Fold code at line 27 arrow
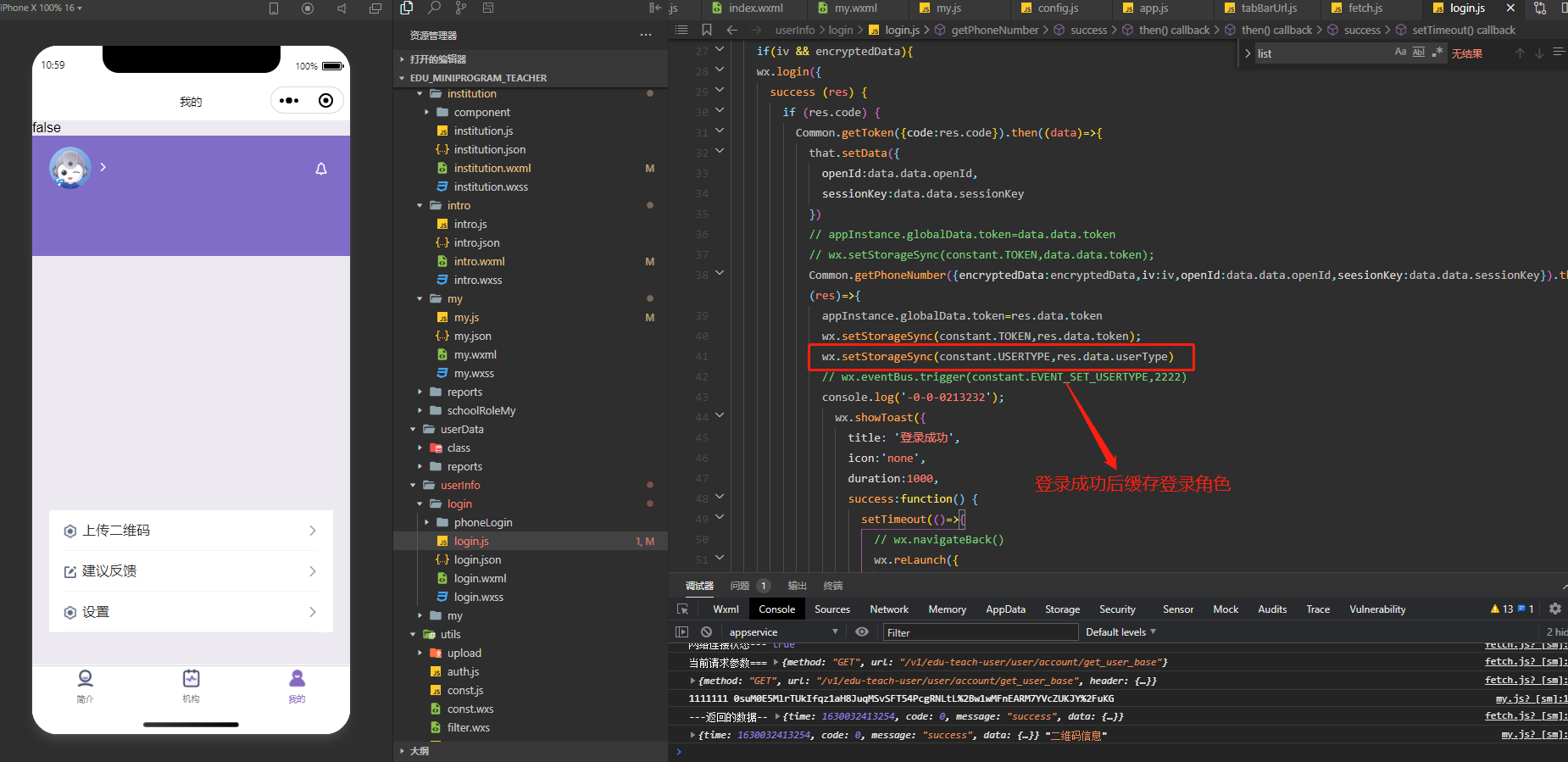This screenshot has height=762, width=1568. tap(720, 48)
